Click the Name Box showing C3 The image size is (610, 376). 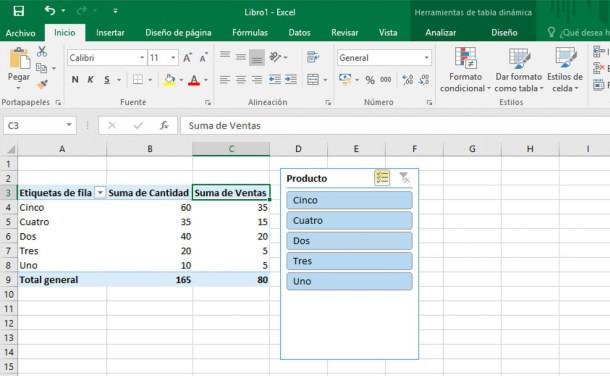(39, 126)
